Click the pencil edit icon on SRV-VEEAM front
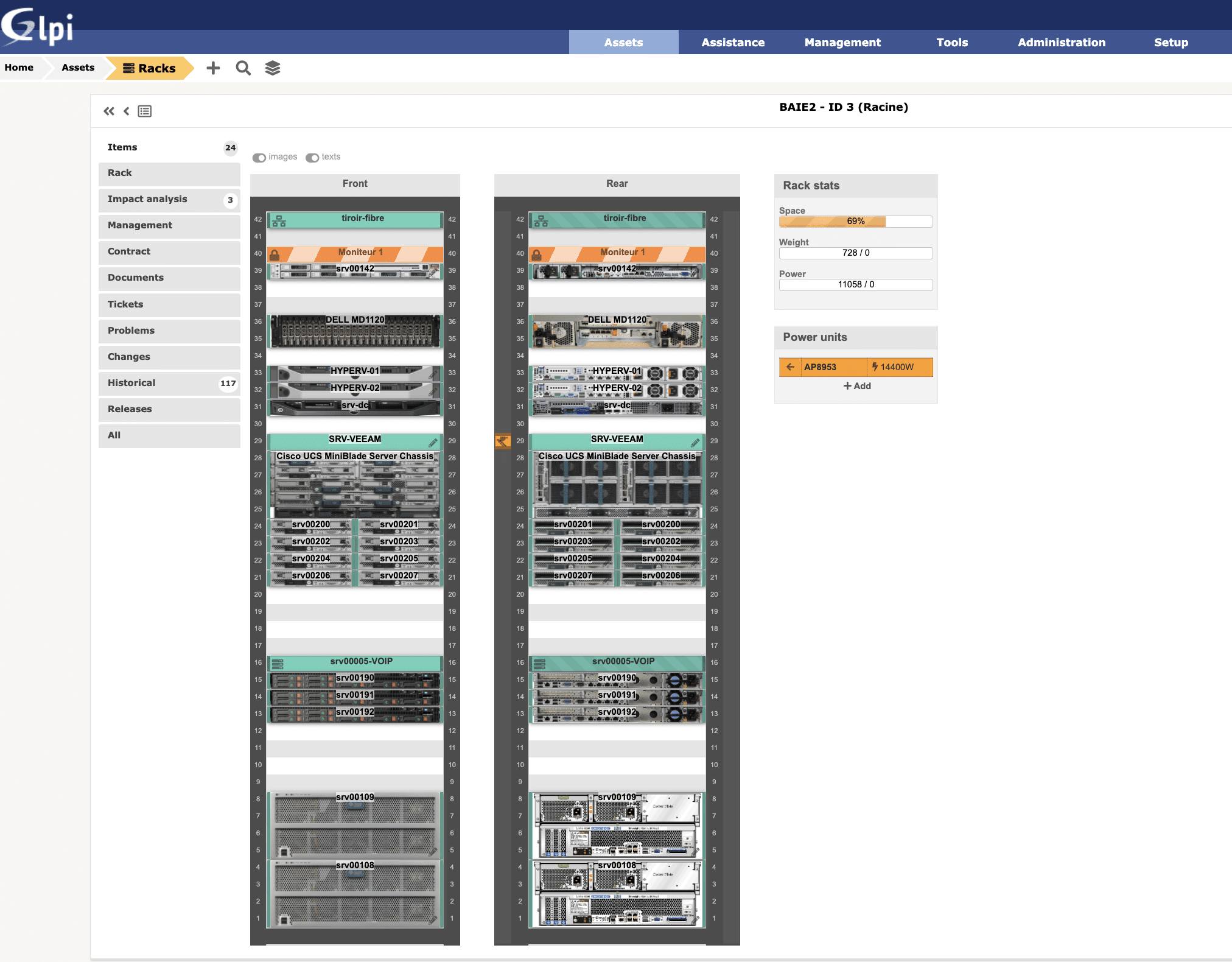This screenshot has width=1232, height=962. tap(433, 443)
